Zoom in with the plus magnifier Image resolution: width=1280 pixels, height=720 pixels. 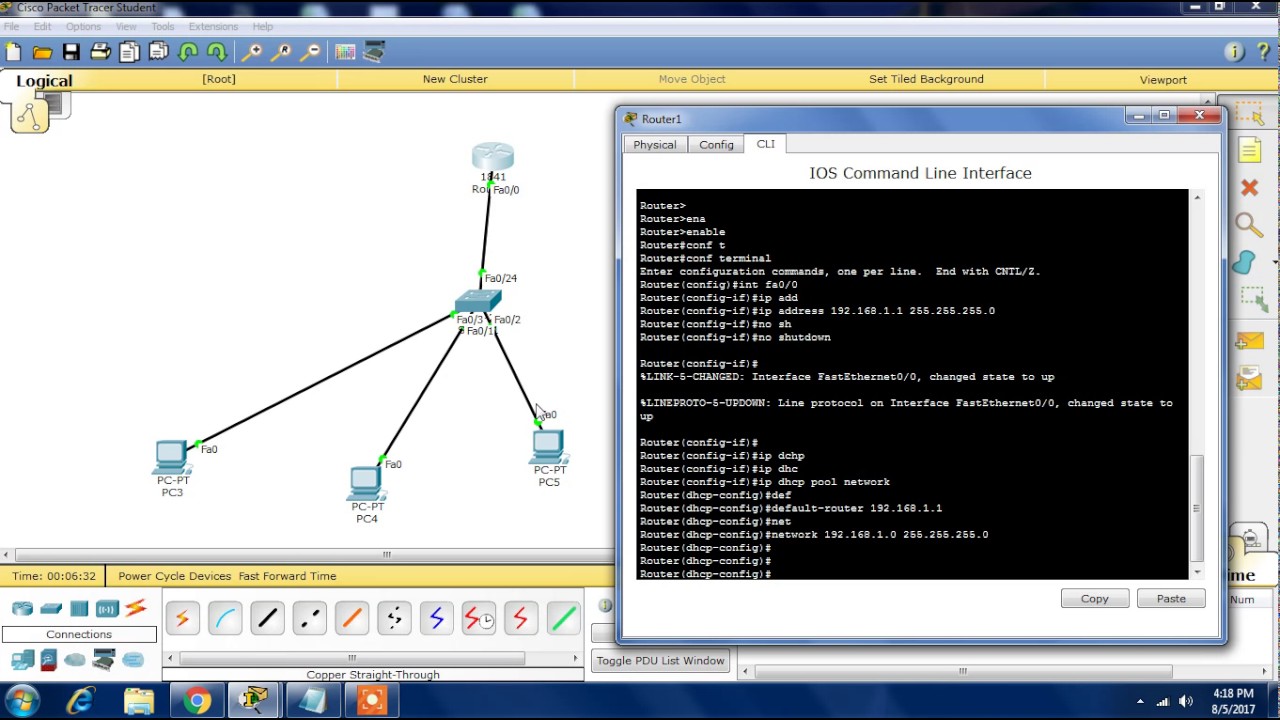pyautogui.click(x=253, y=52)
